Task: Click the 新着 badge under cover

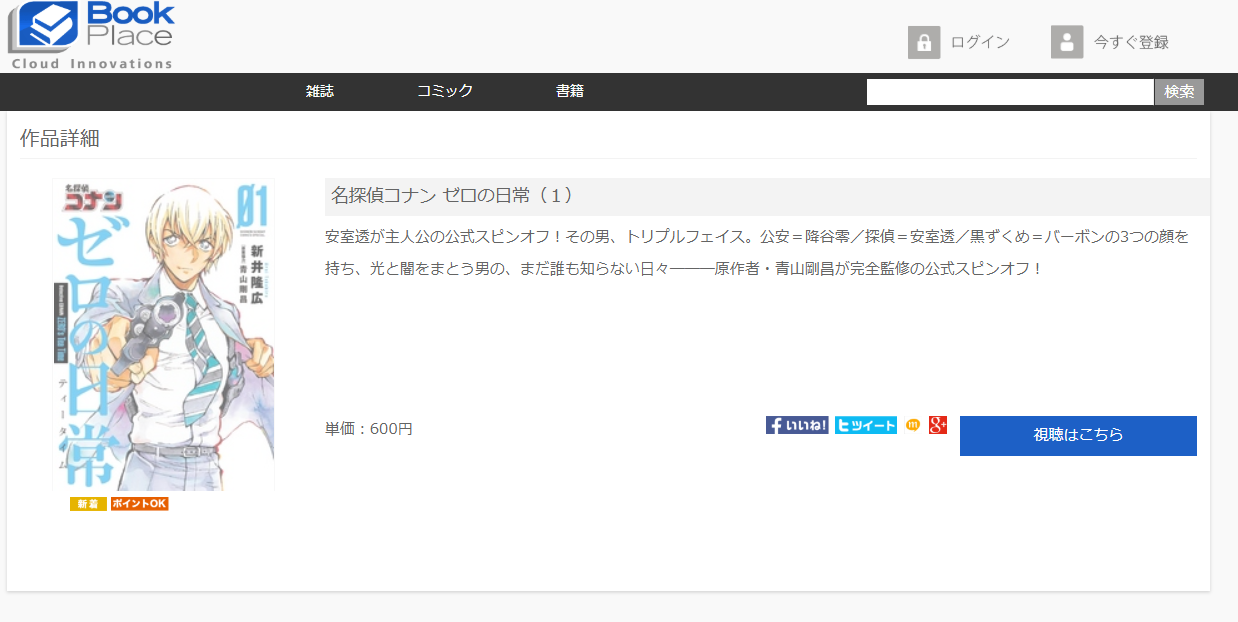Action: click(88, 504)
